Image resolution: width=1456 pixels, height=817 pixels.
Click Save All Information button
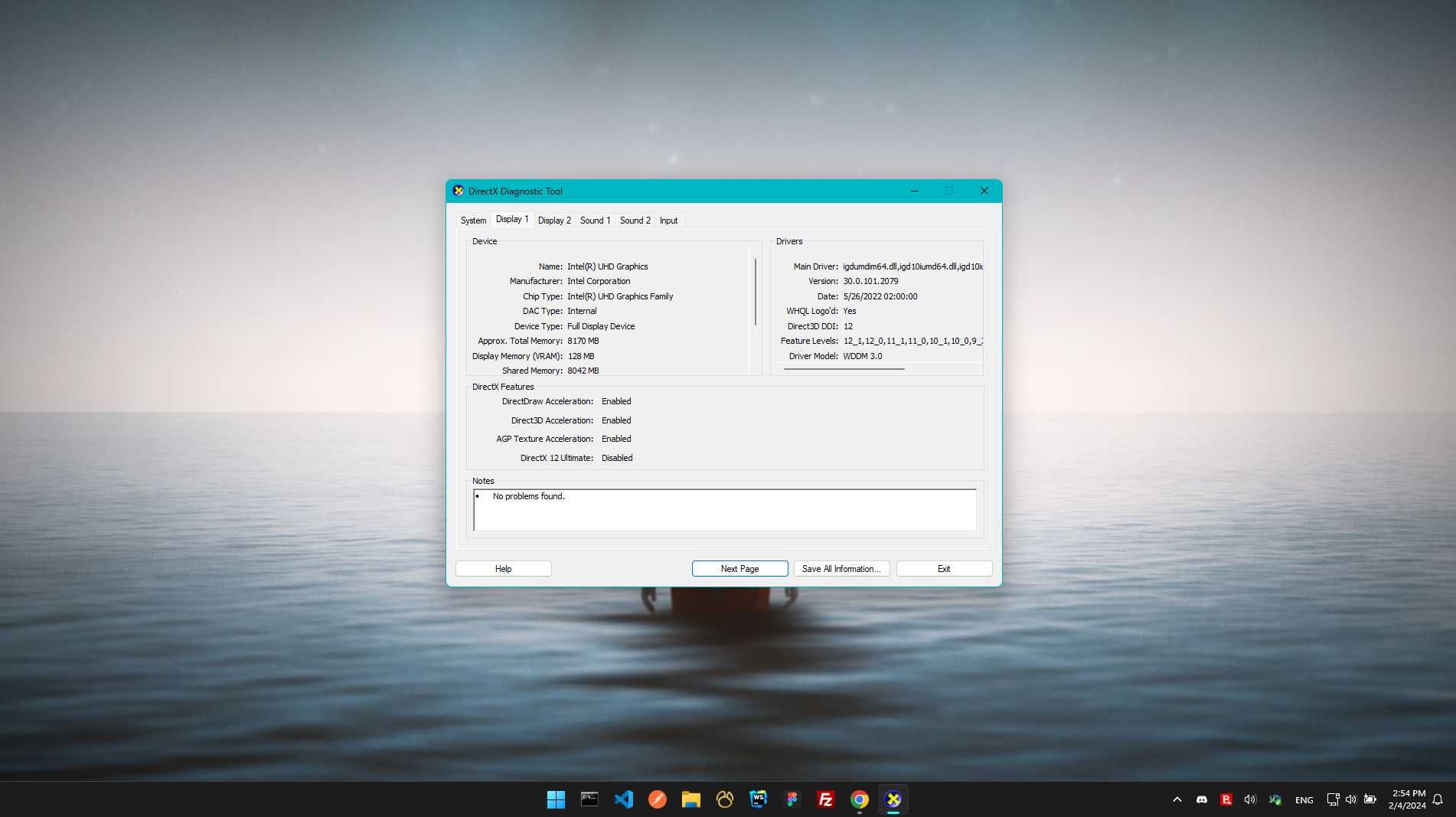[x=841, y=569]
